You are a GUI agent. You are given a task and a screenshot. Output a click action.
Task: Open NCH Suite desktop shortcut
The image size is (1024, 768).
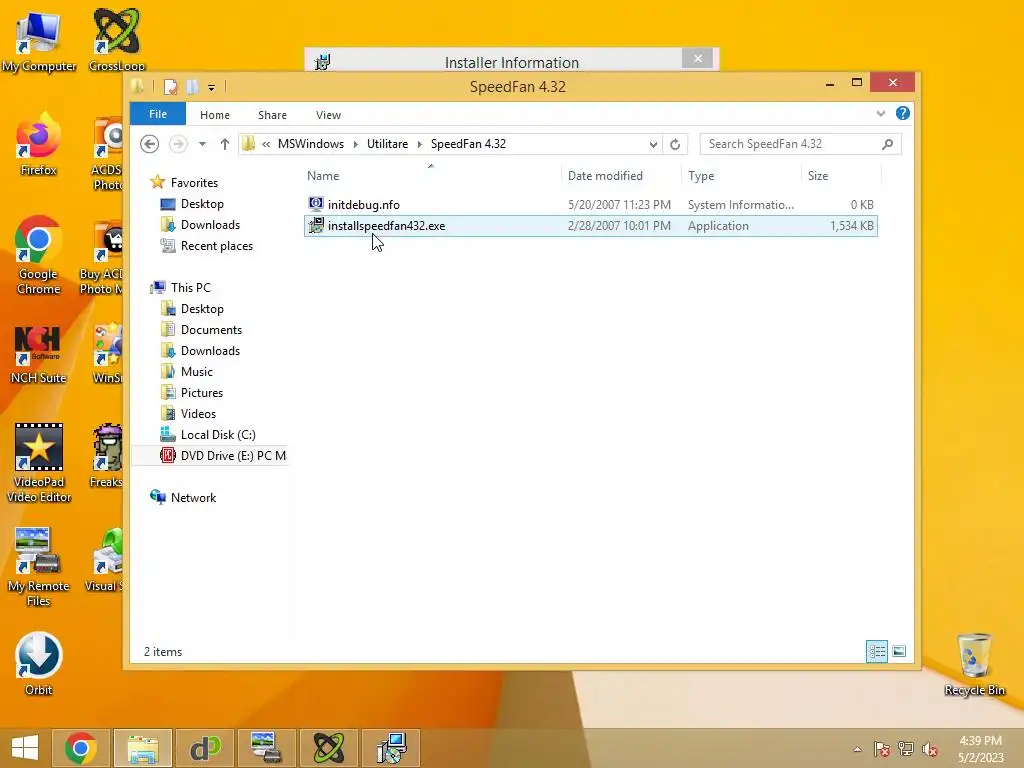[39, 353]
